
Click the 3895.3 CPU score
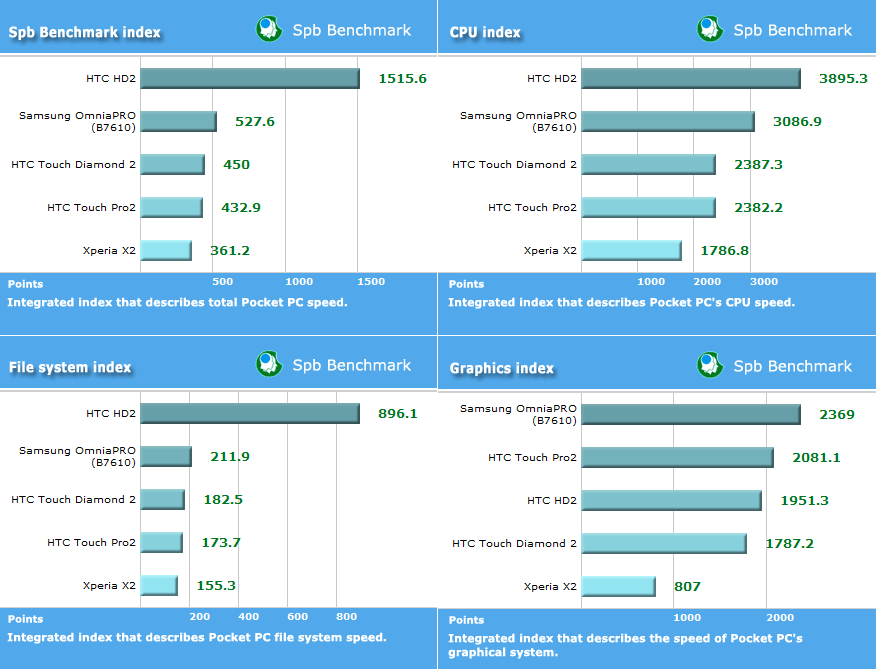tap(843, 79)
